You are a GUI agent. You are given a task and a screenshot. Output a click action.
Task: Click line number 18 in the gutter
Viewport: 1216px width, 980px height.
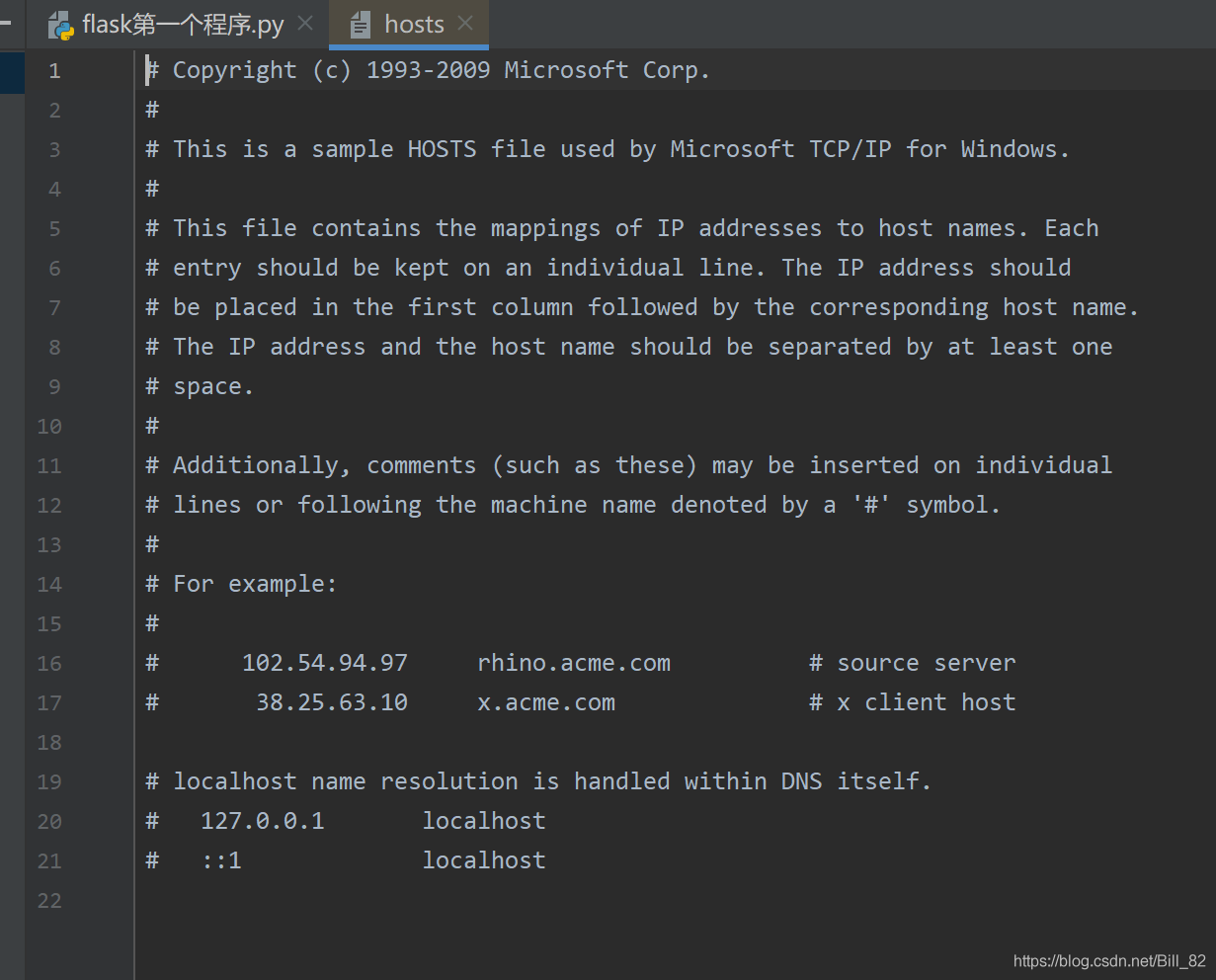49,742
